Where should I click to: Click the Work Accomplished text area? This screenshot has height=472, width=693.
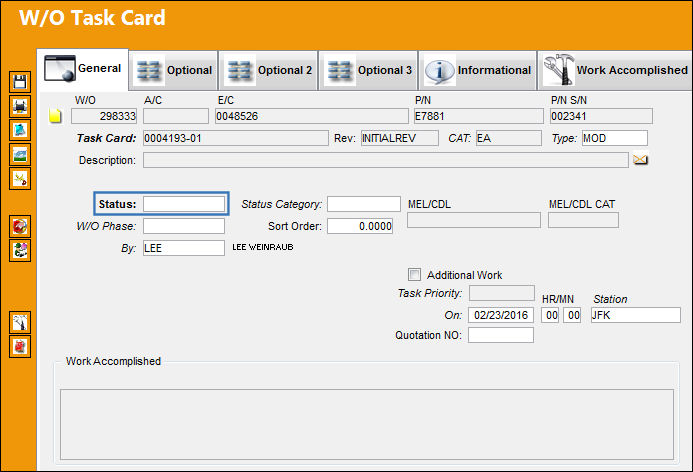[367, 424]
